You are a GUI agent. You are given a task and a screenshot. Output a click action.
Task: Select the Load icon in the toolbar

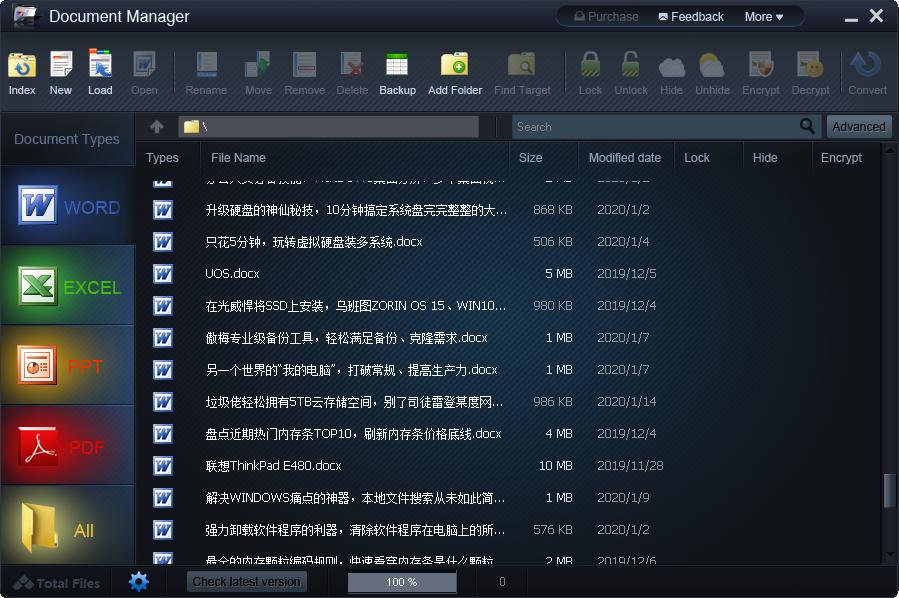pos(99,70)
